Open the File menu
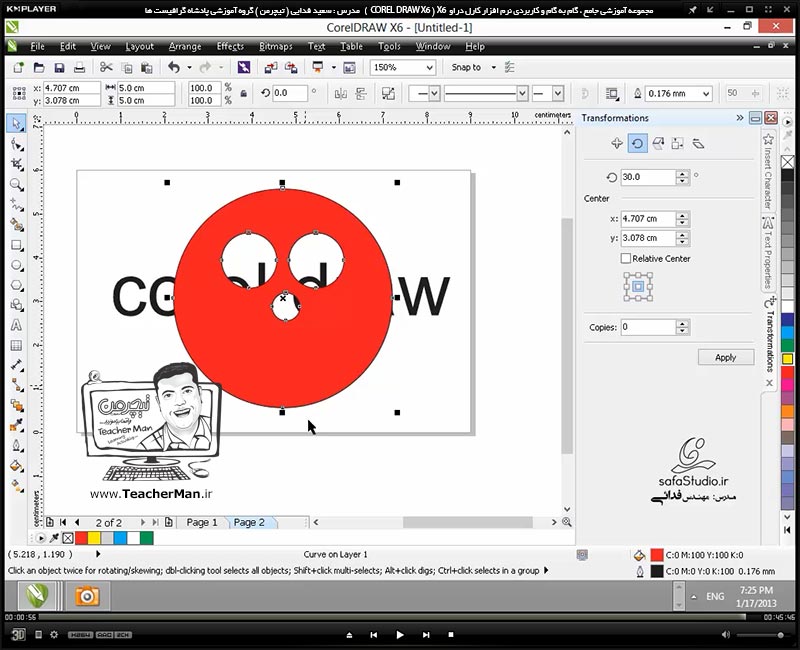The image size is (800, 650). pyautogui.click(x=37, y=46)
